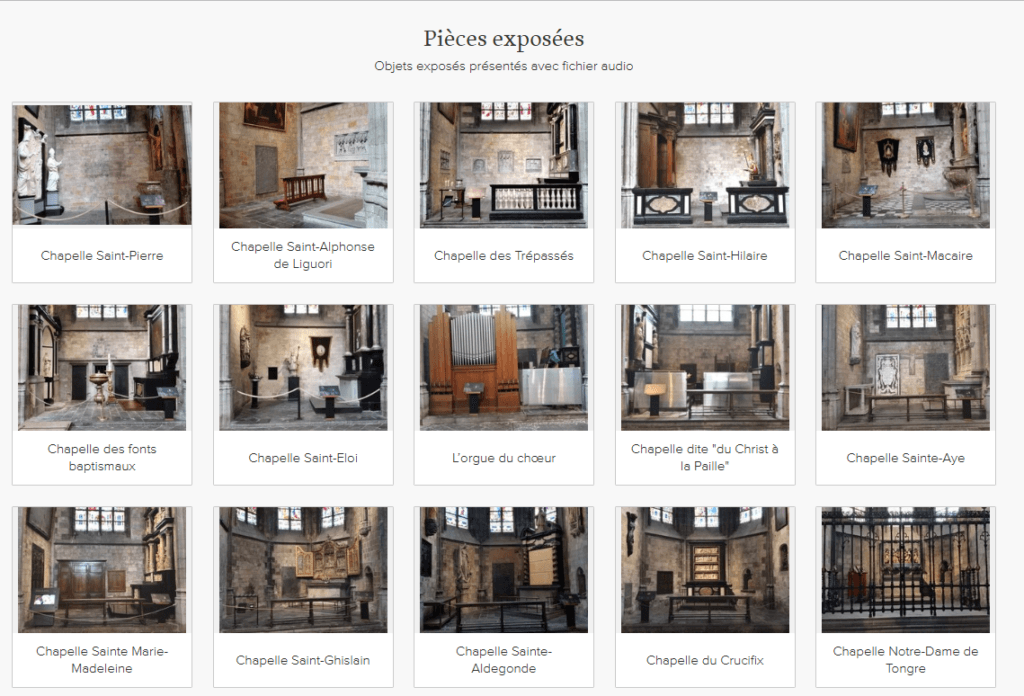
Task: Click the Chapelle Saint-Alphonse de Liguori photo
Action: pyautogui.click(x=303, y=165)
